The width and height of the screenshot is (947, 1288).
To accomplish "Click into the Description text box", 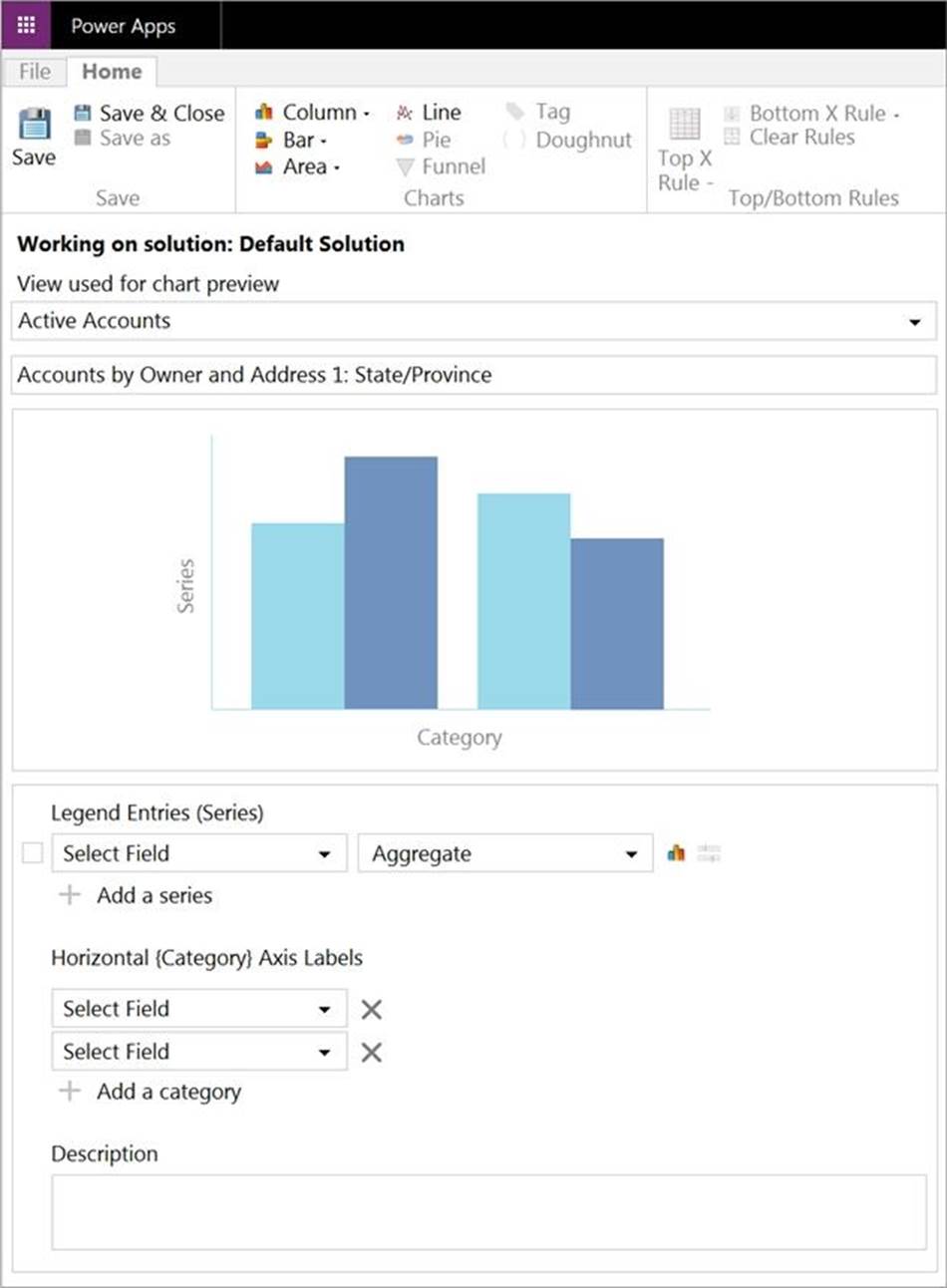I will click(x=488, y=1211).
